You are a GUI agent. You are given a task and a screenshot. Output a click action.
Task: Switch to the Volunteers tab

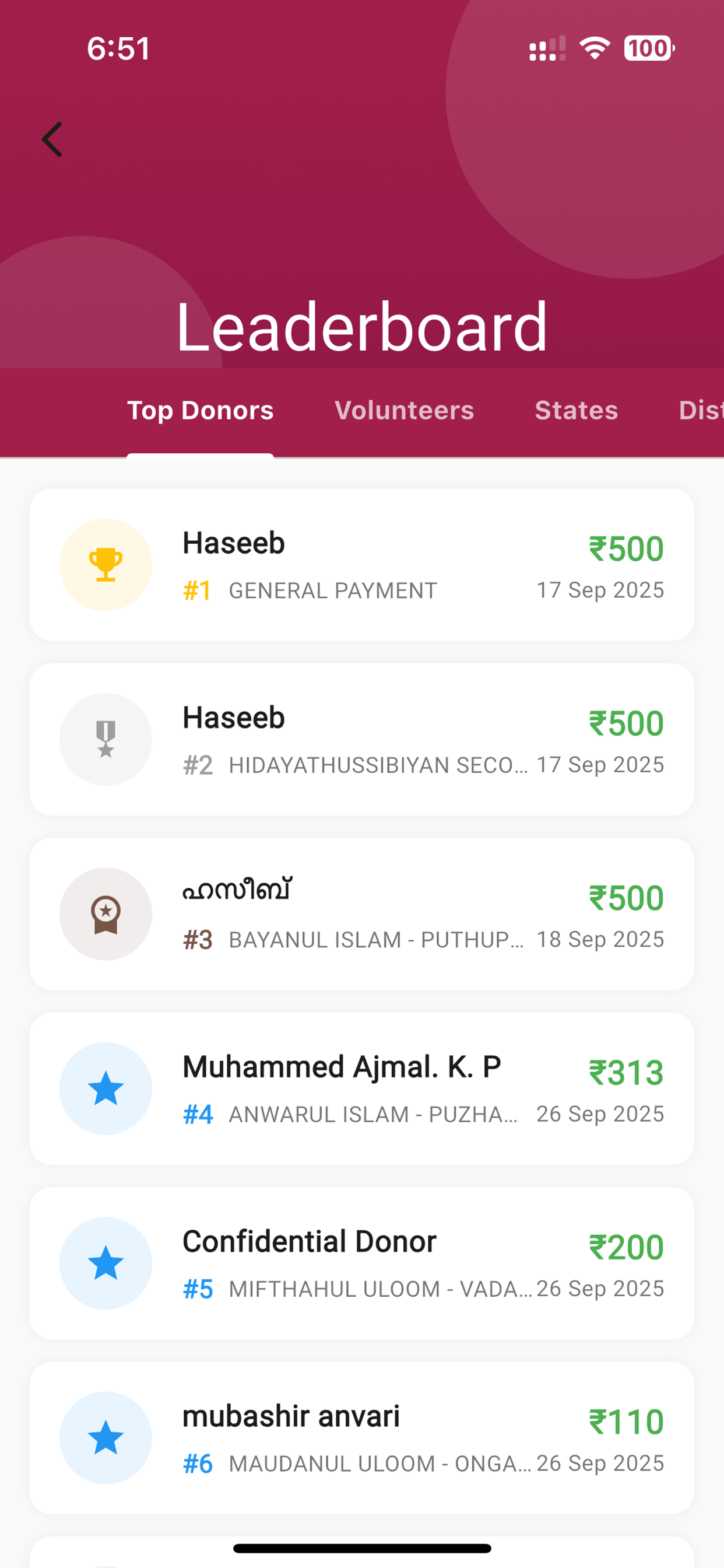point(404,410)
